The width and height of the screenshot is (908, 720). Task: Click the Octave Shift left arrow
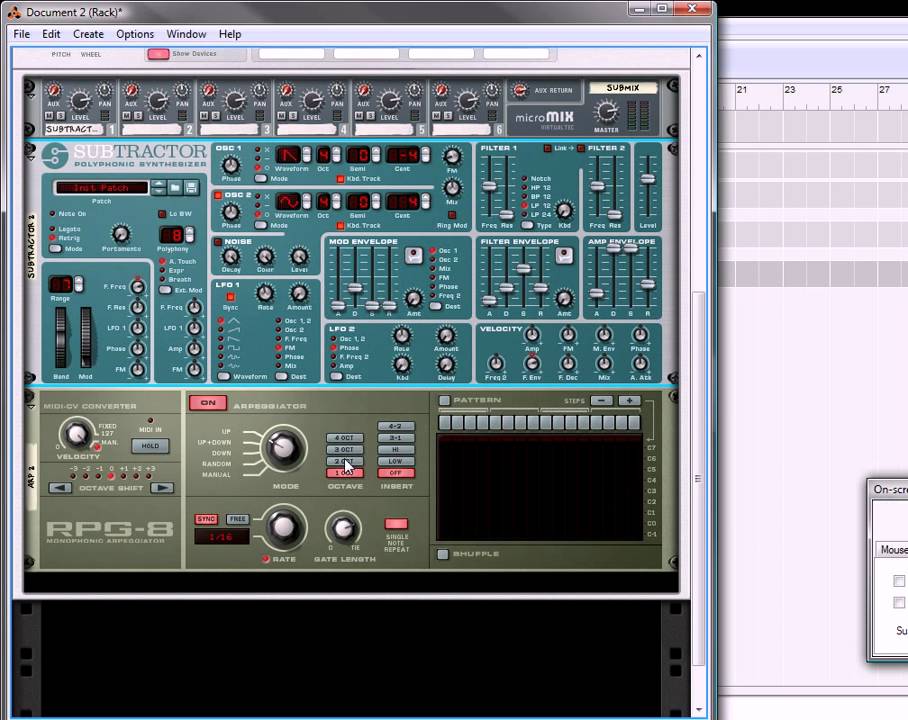(60, 488)
